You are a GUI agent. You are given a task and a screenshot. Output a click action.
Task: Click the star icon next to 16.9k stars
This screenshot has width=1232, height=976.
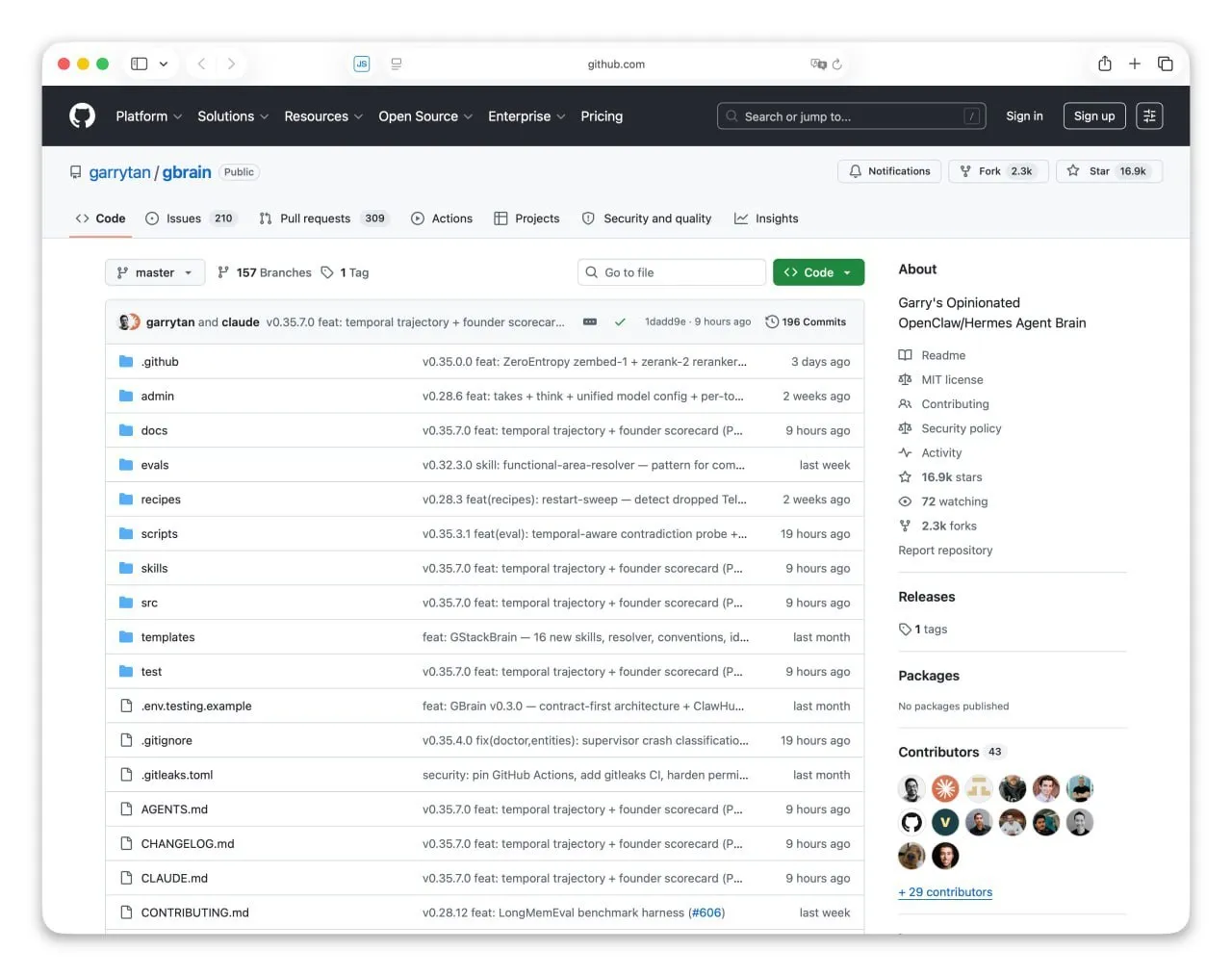point(905,477)
